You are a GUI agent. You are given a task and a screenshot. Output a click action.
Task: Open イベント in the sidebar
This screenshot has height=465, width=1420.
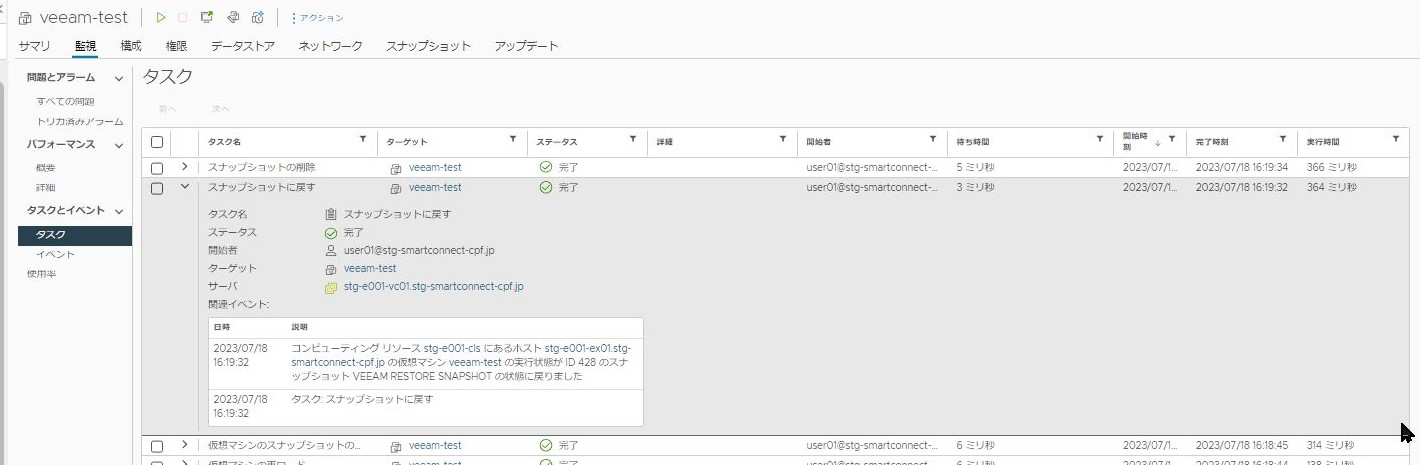click(x=55, y=254)
